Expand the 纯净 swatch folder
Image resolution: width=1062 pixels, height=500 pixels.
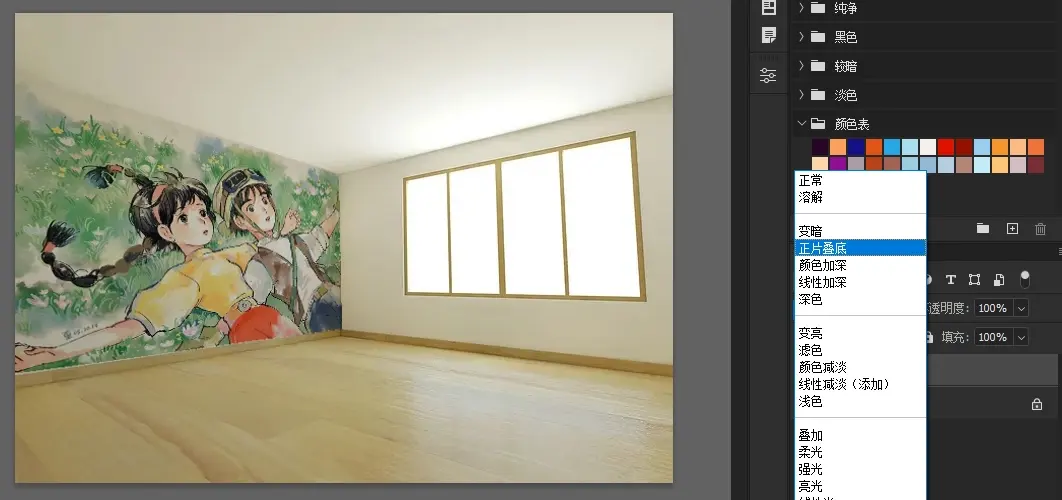coord(802,8)
